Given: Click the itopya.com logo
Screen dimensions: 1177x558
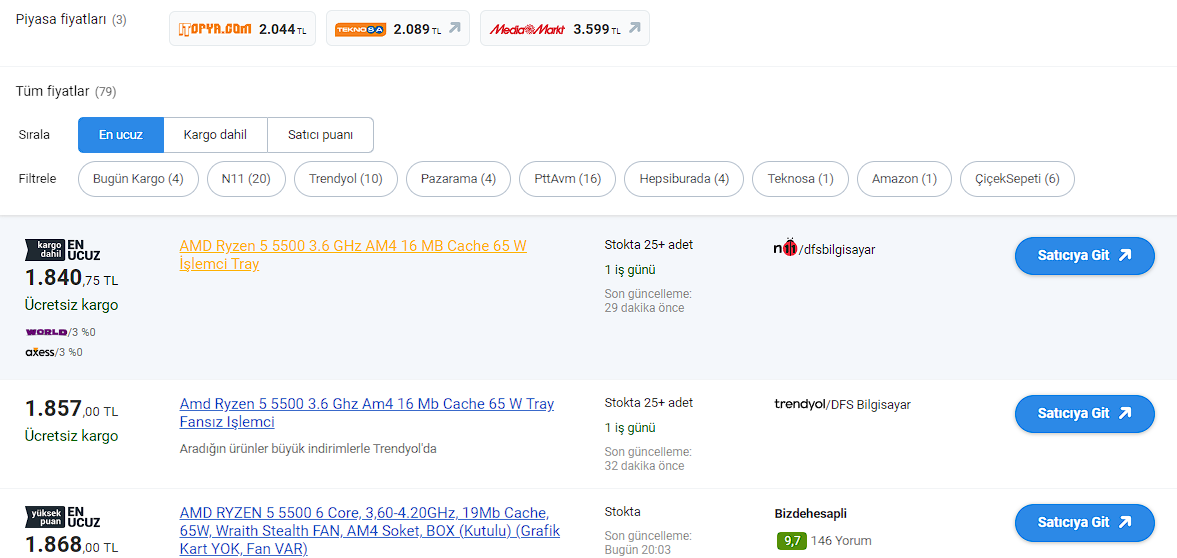Looking at the screenshot, I should click(215, 29).
